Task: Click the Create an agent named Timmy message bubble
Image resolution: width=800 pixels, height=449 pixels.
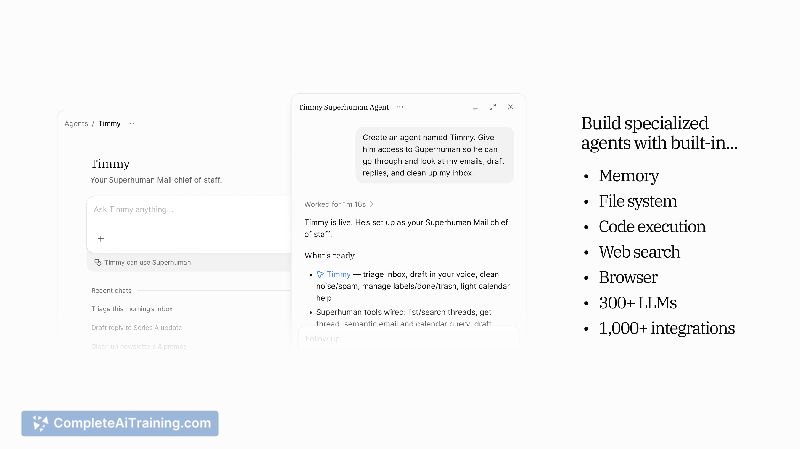Action: pos(434,155)
